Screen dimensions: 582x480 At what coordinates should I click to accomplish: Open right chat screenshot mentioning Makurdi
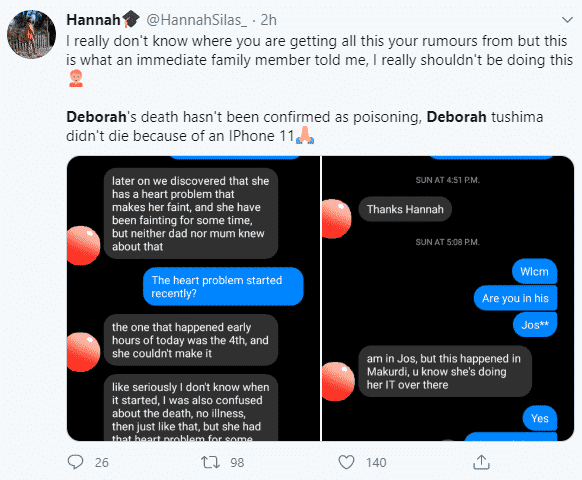click(448, 298)
